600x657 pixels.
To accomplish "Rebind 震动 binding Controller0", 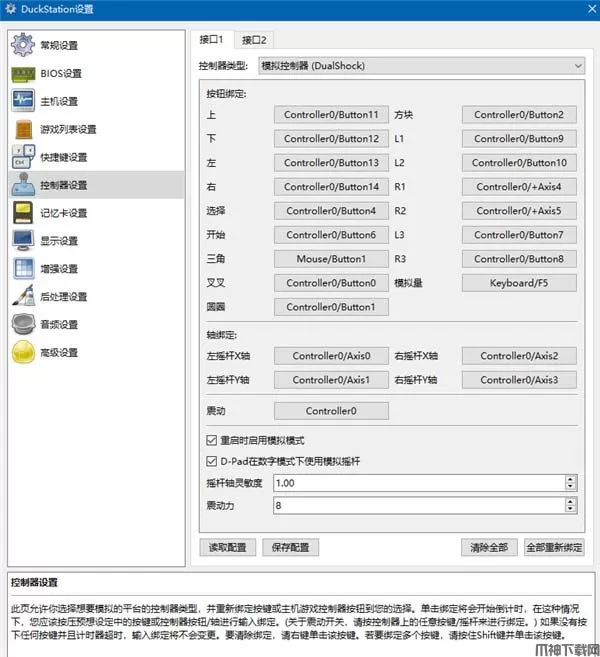I will (331, 411).
